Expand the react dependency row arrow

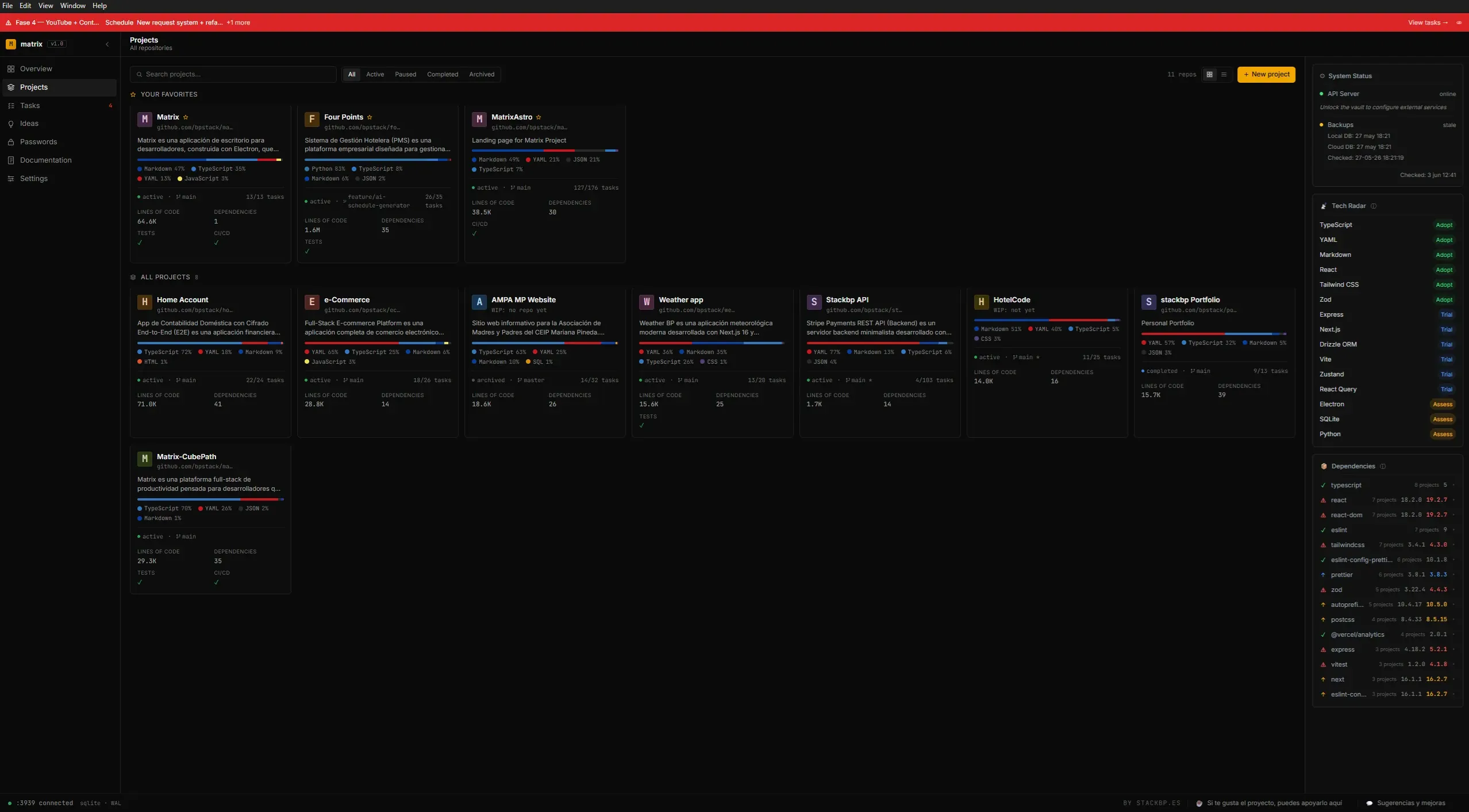click(x=1453, y=500)
